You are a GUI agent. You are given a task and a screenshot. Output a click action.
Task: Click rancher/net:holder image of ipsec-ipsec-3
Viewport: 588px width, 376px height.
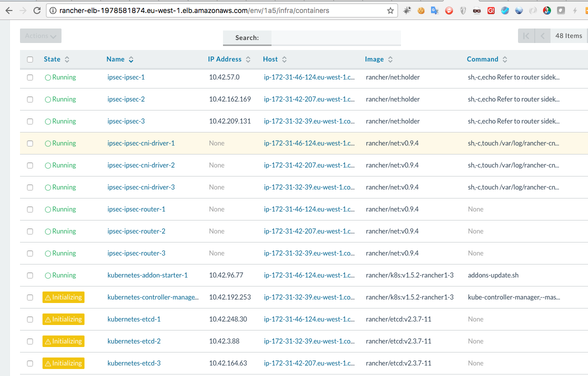(393, 121)
